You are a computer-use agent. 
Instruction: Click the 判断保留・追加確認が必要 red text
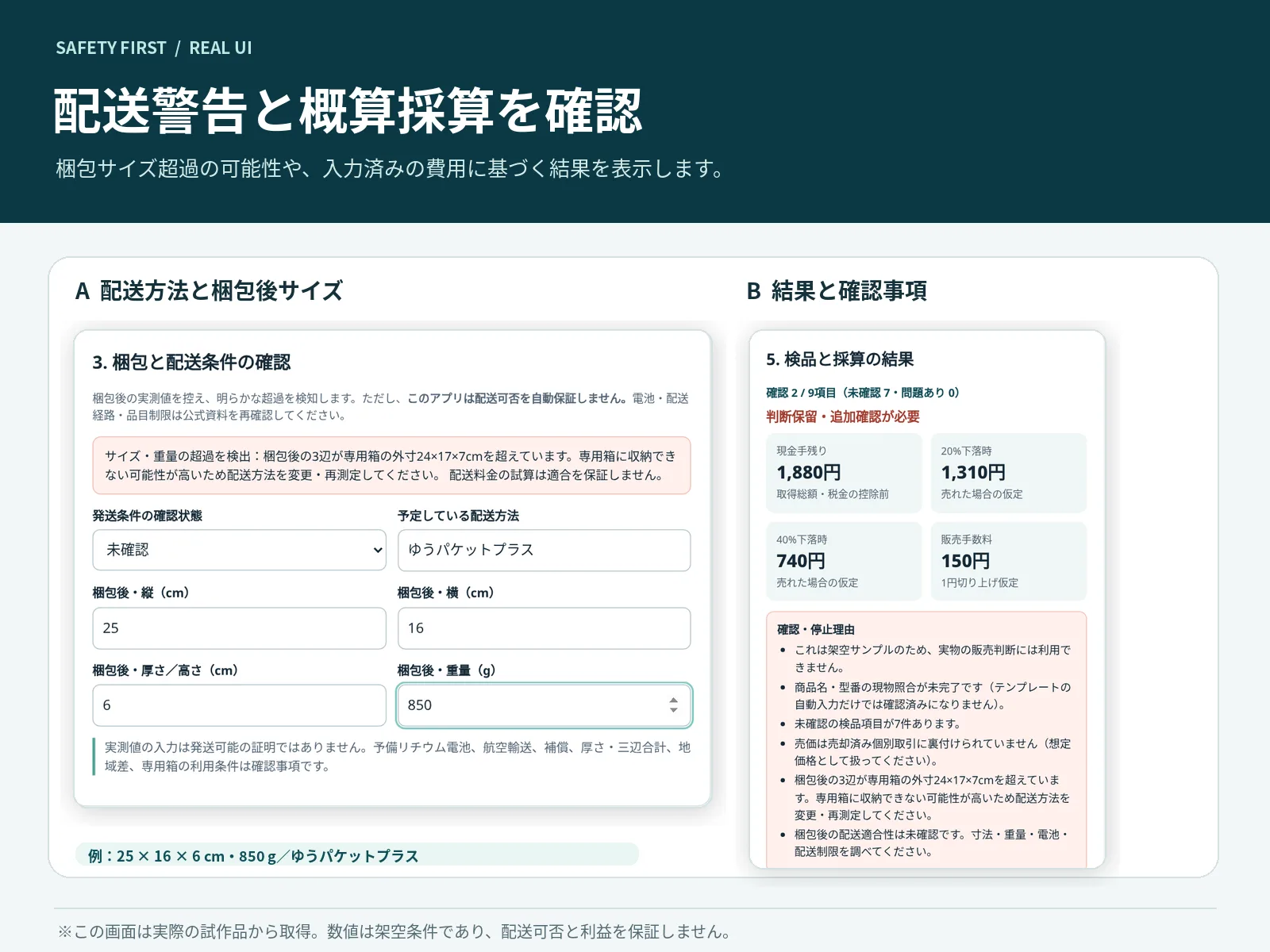coord(843,416)
